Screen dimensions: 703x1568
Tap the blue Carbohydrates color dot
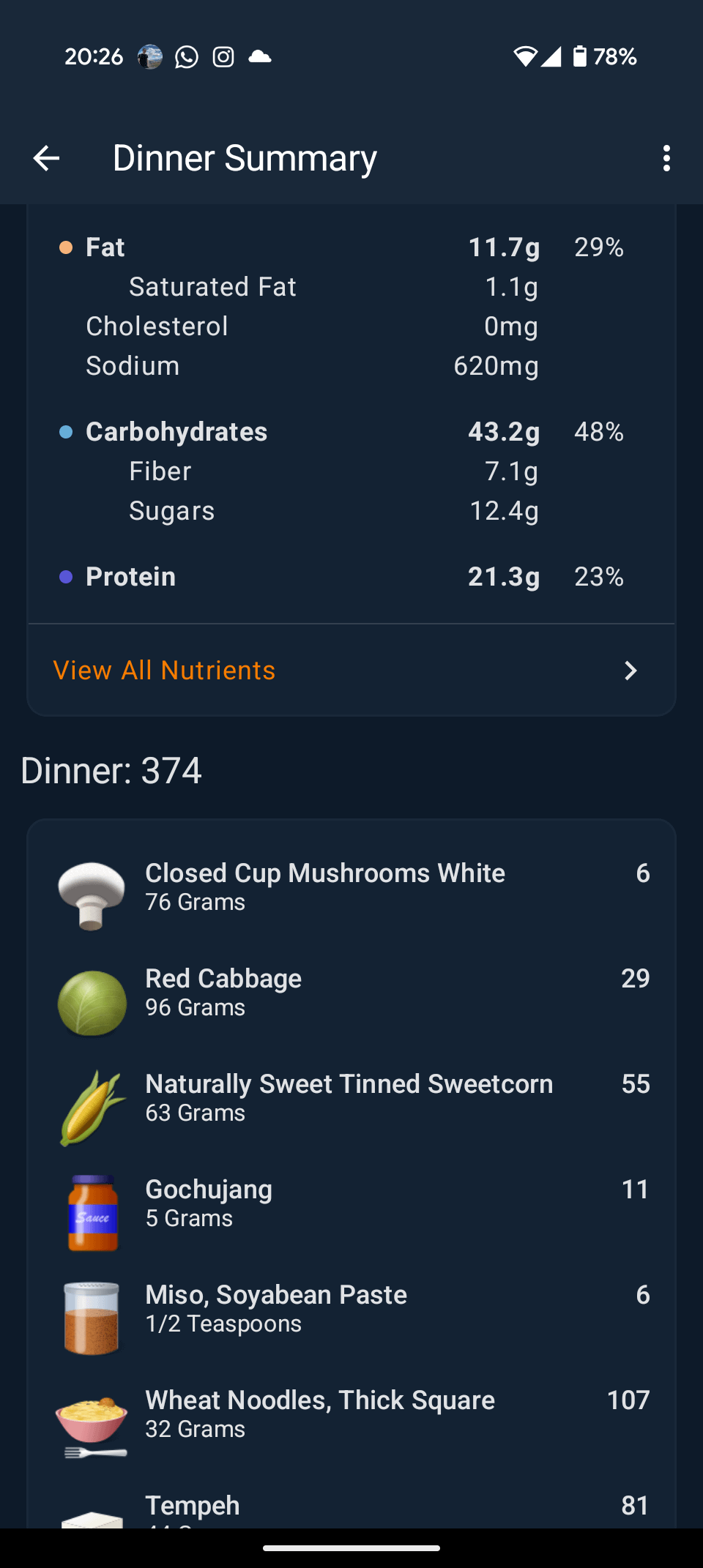tap(66, 432)
